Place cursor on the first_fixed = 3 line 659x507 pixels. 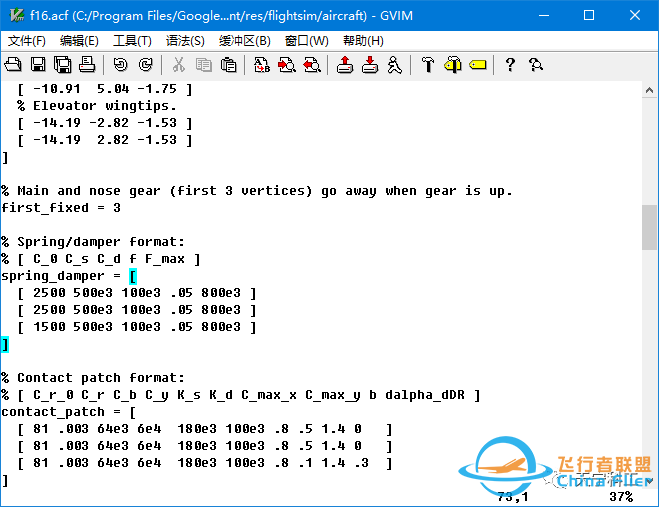coord(60,207)
